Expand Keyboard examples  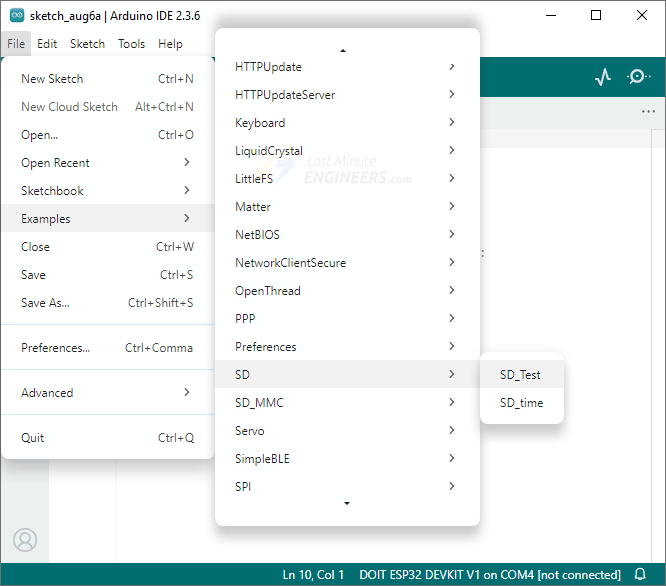tap(347, 123)
